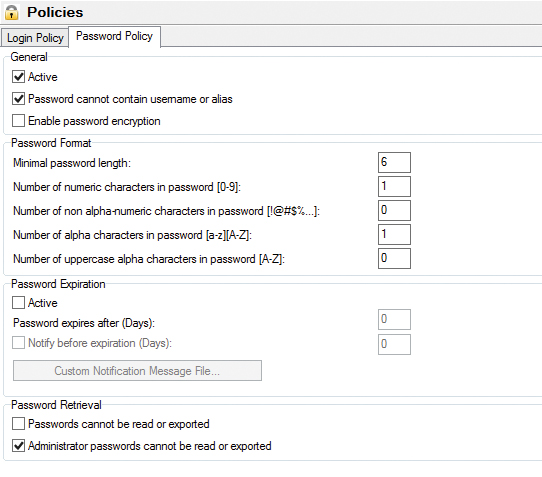
Task: Click the Notify before expiration days field
Action: pos(394,344)
